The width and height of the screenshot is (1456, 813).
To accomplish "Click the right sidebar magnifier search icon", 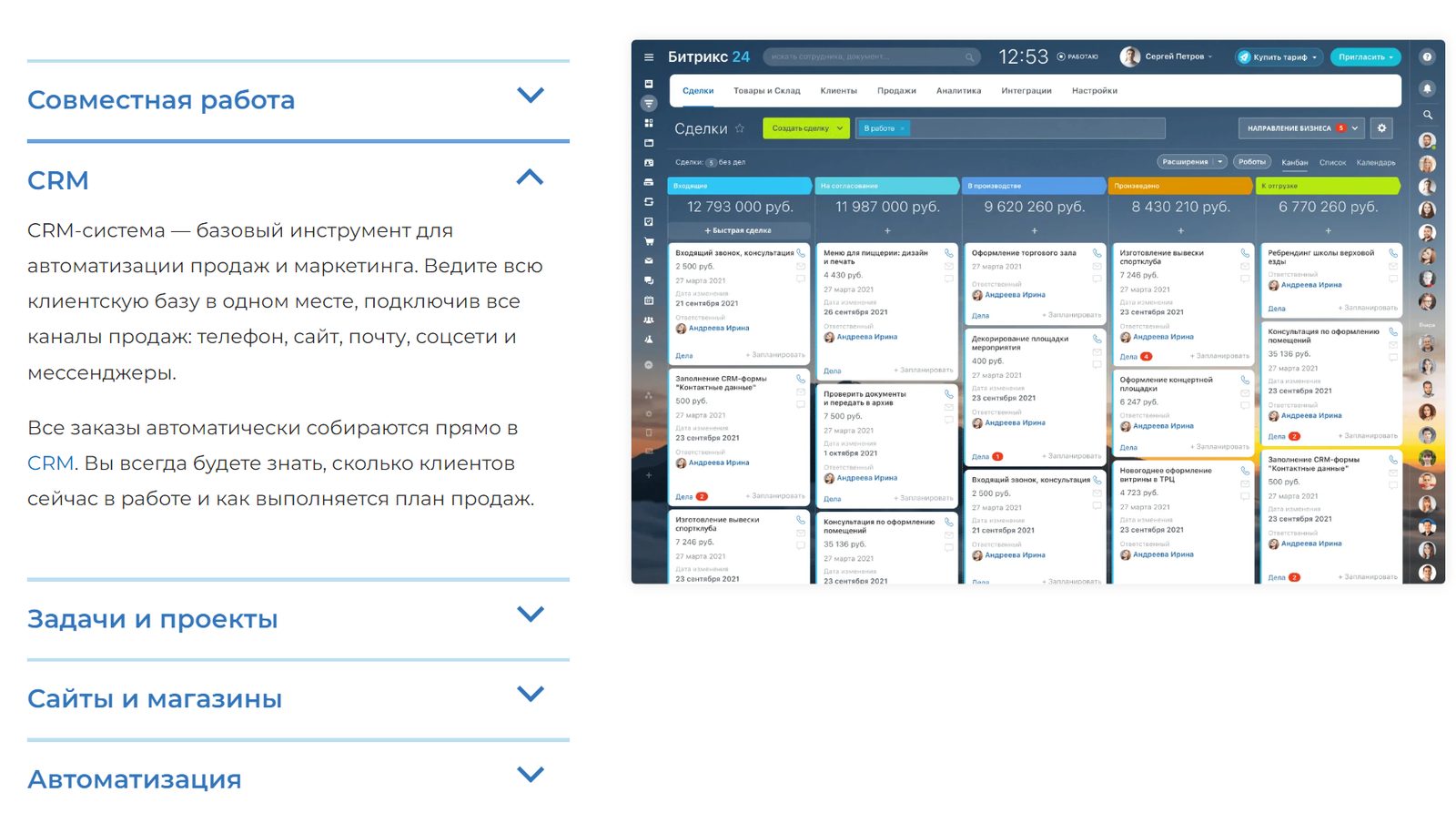I will click(x=1427, y=115).
